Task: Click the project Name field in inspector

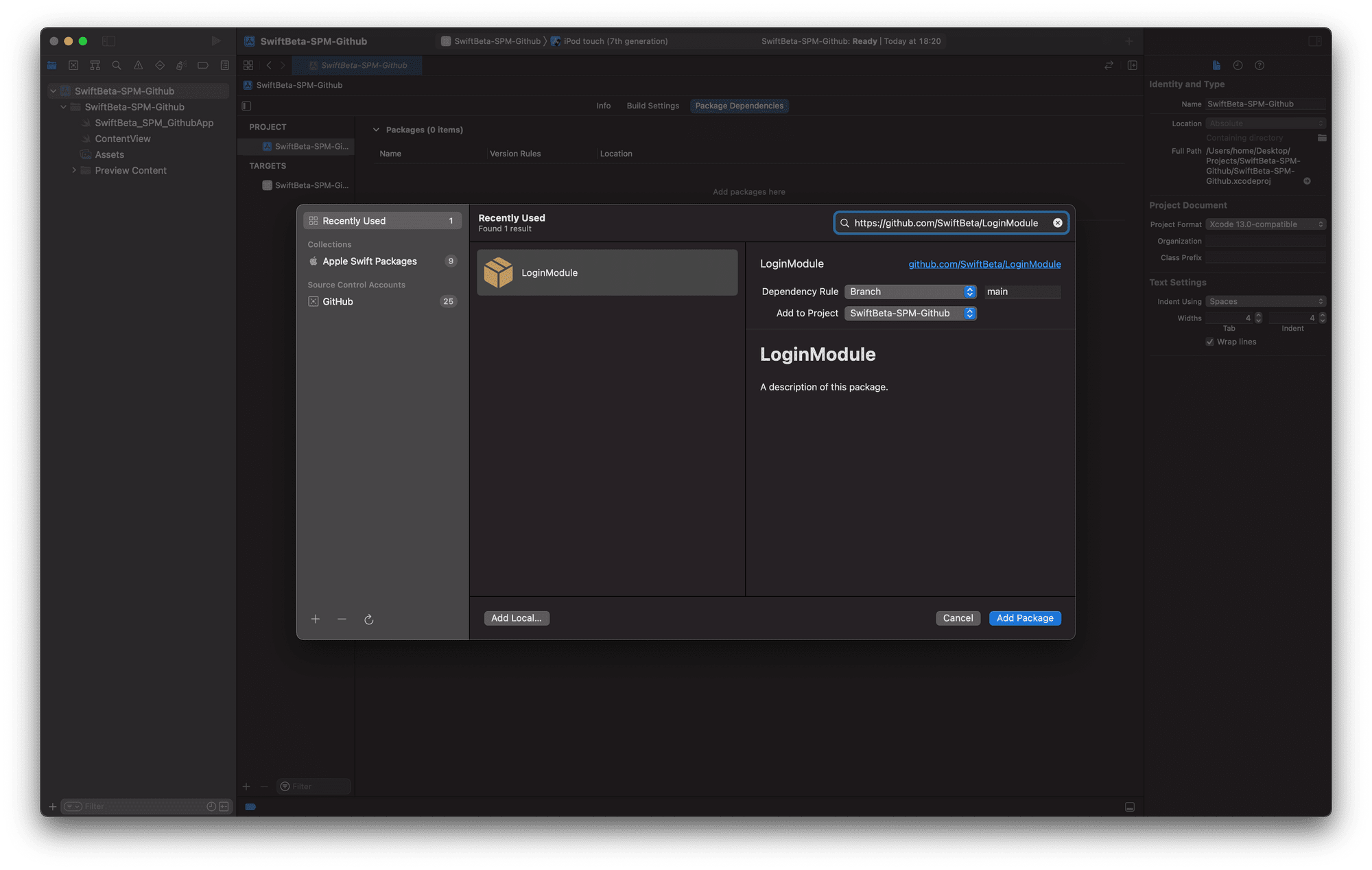Action: pyautogui.click(x=1266, y=104)
